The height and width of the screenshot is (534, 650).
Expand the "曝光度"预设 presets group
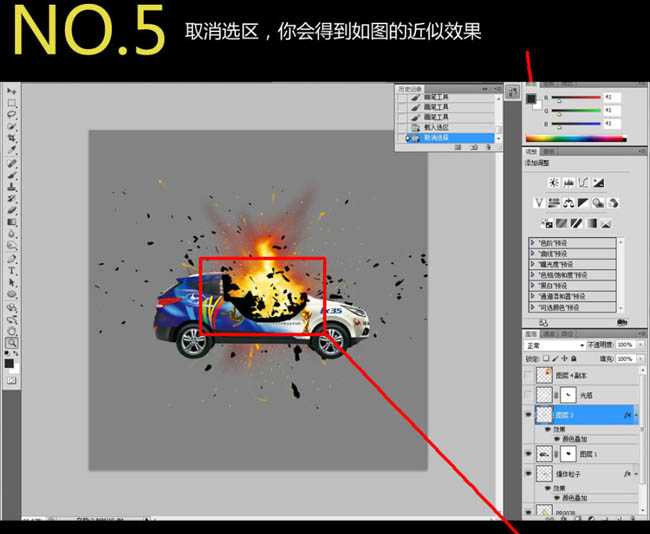click(533, 264)
